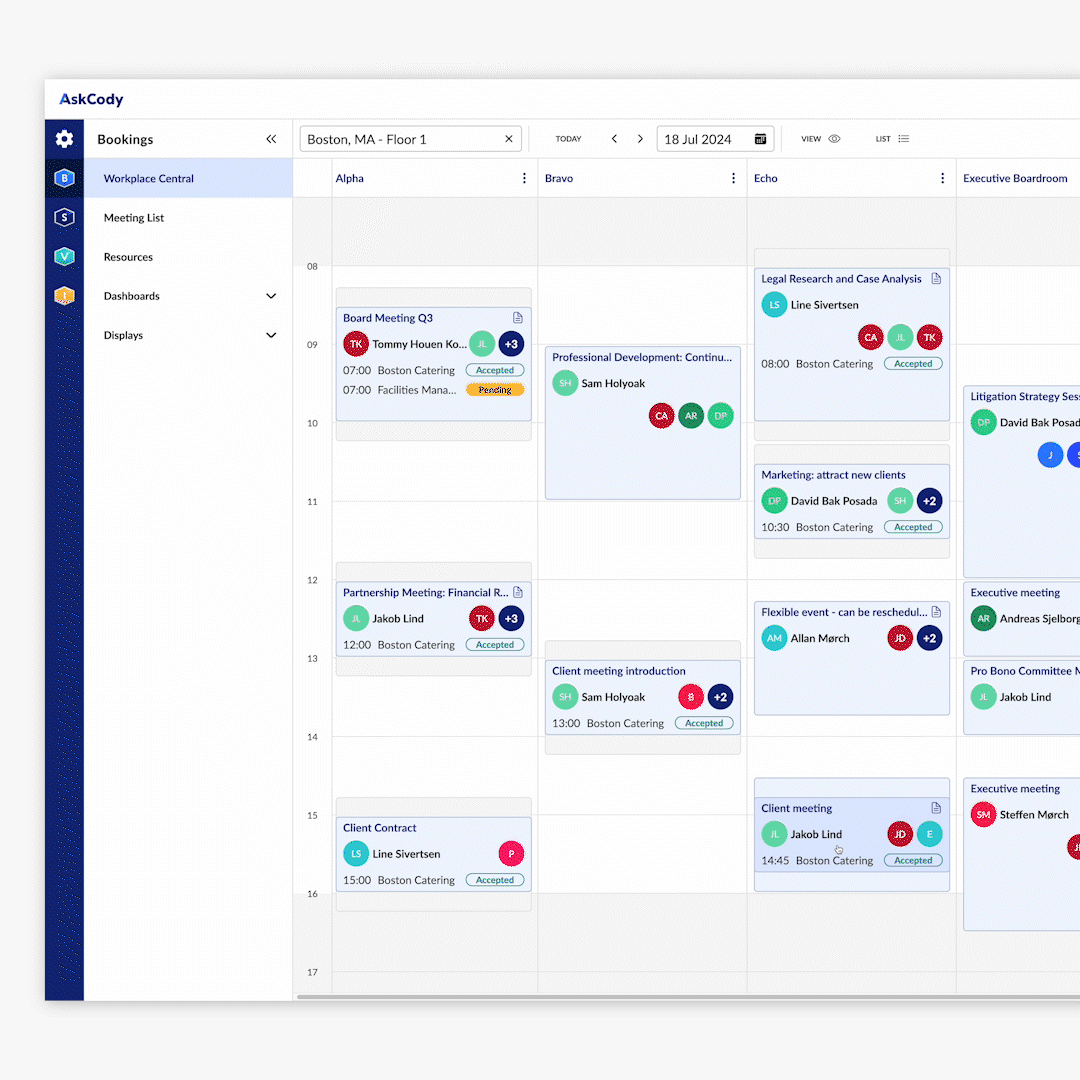Image resolution: width=1080 pixels, height=1080 pixels.
Task: Open the navy S module icon
Action: click(x=65, y=217)
